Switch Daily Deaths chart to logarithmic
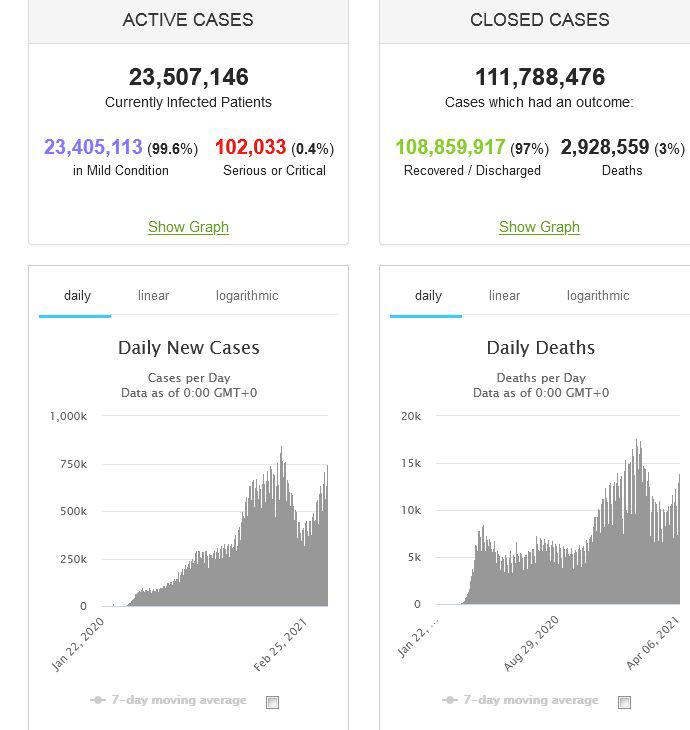 tap(598, 296)
